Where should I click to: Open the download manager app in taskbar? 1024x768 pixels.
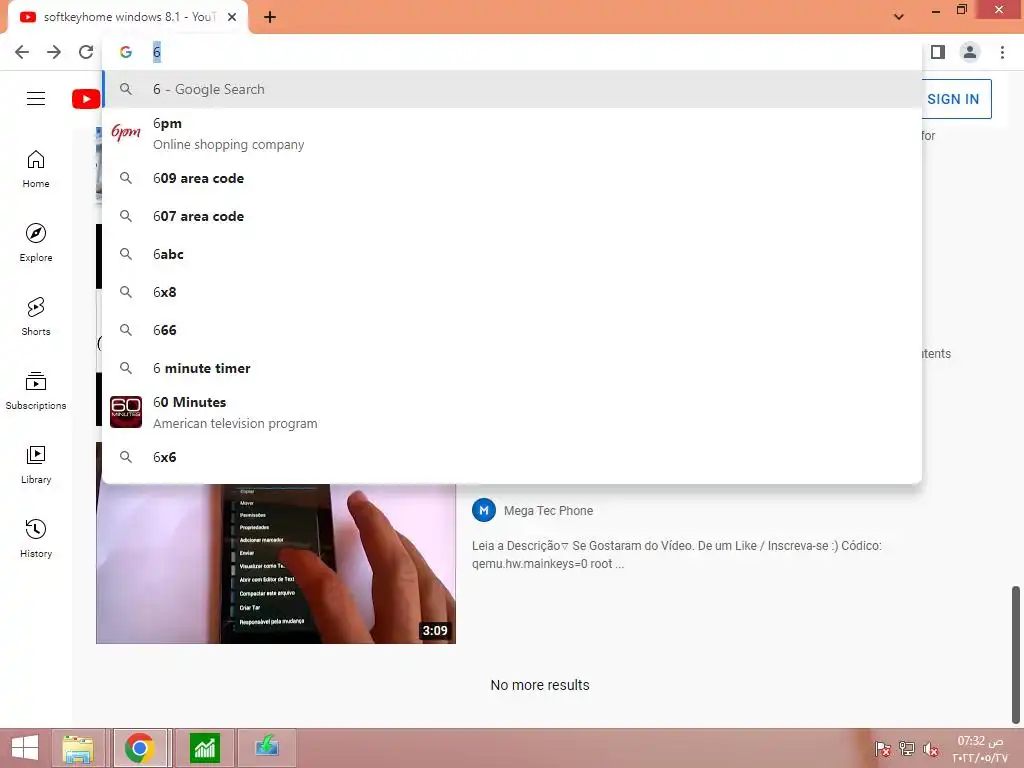point(267,748)
